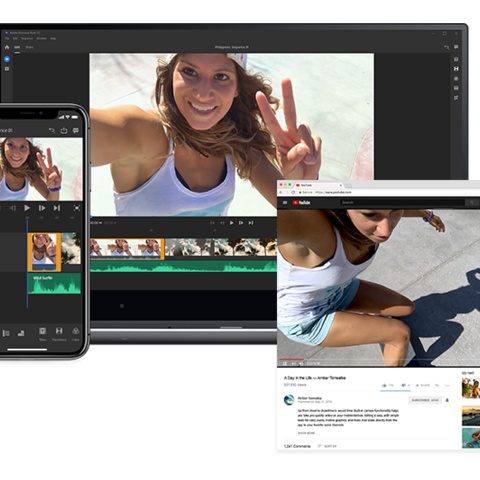
Task: Step forward one frame in laptop preview
Action: point(241,223)
